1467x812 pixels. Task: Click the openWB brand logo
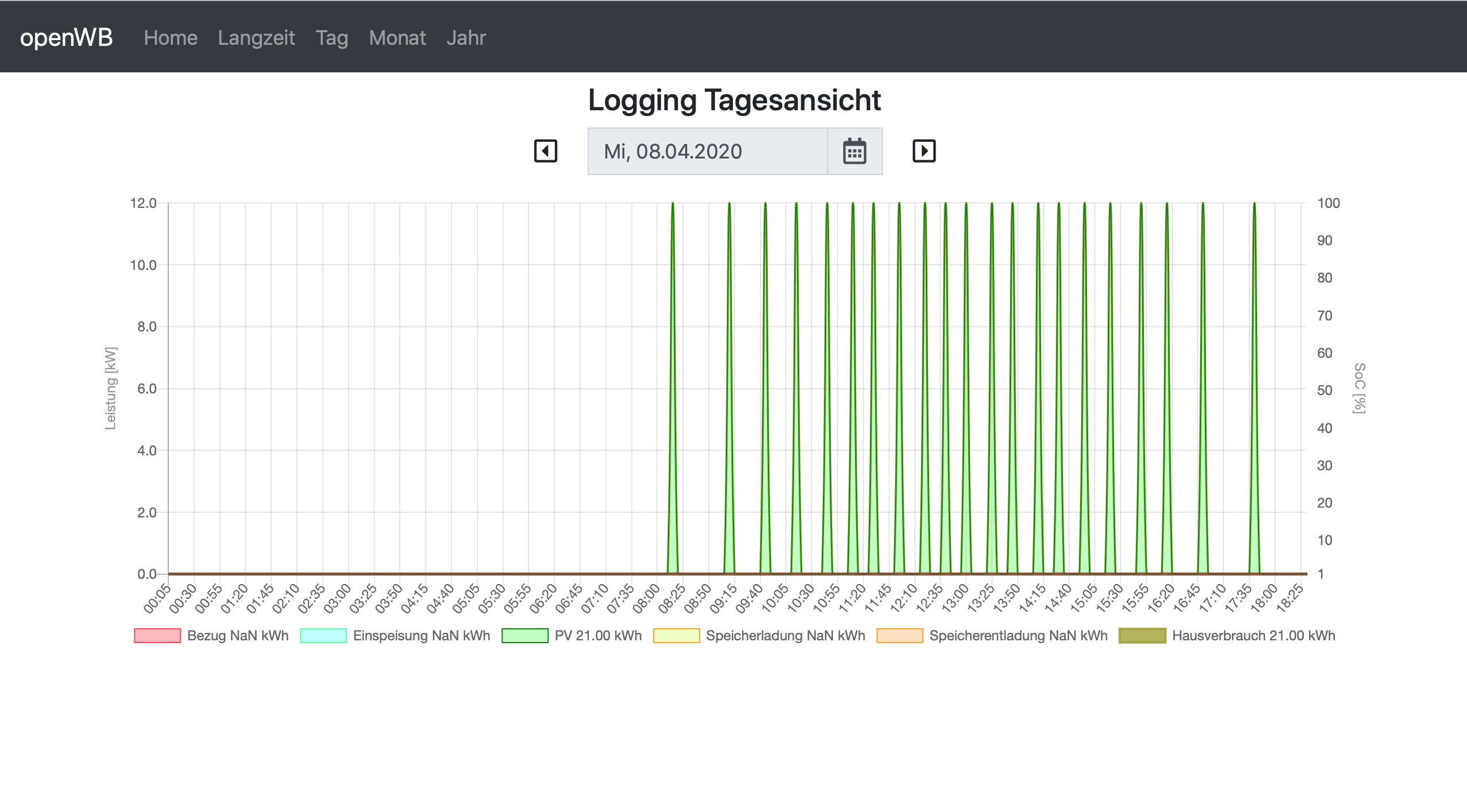pos(66,38)
